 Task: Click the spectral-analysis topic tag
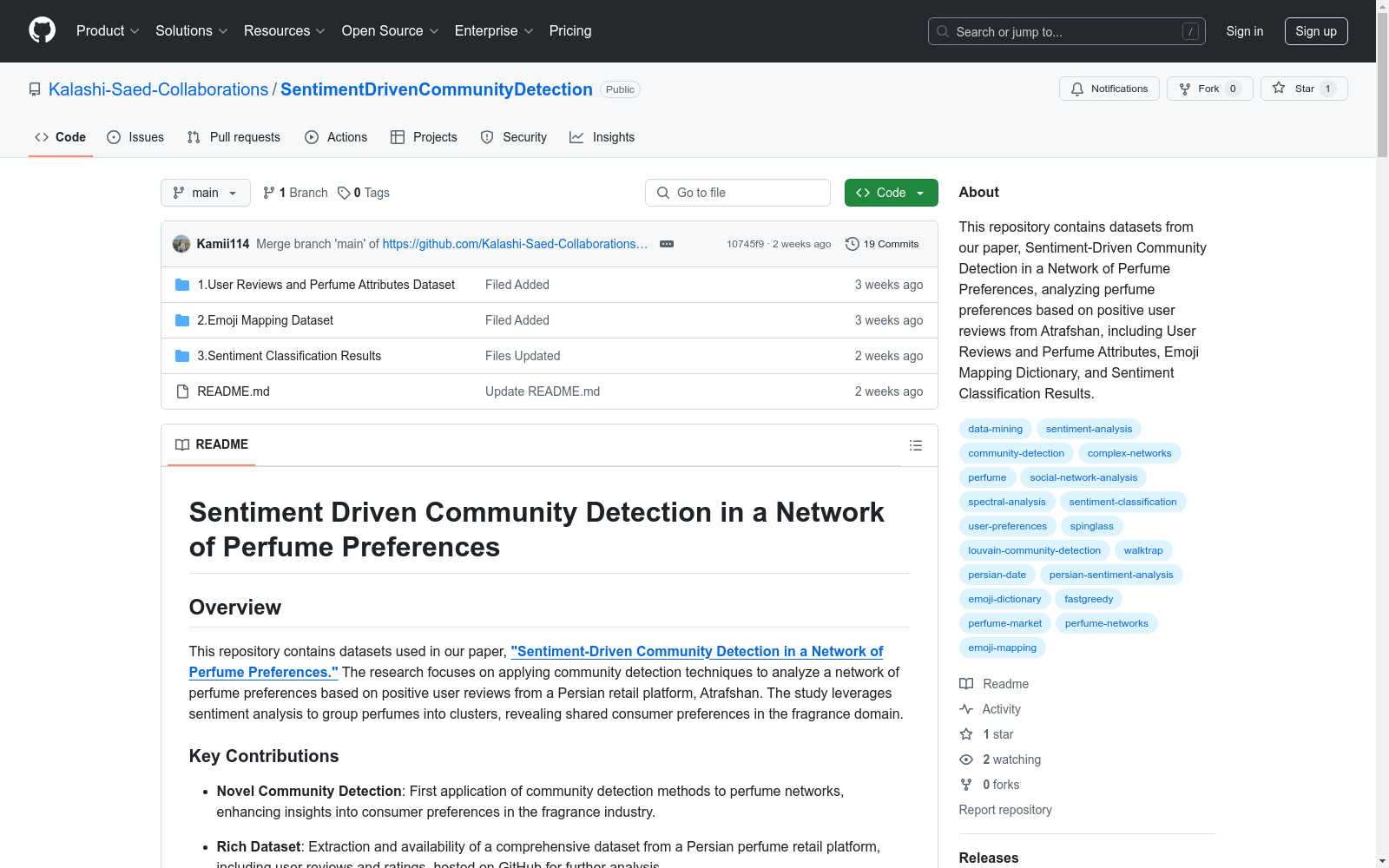1007,502
